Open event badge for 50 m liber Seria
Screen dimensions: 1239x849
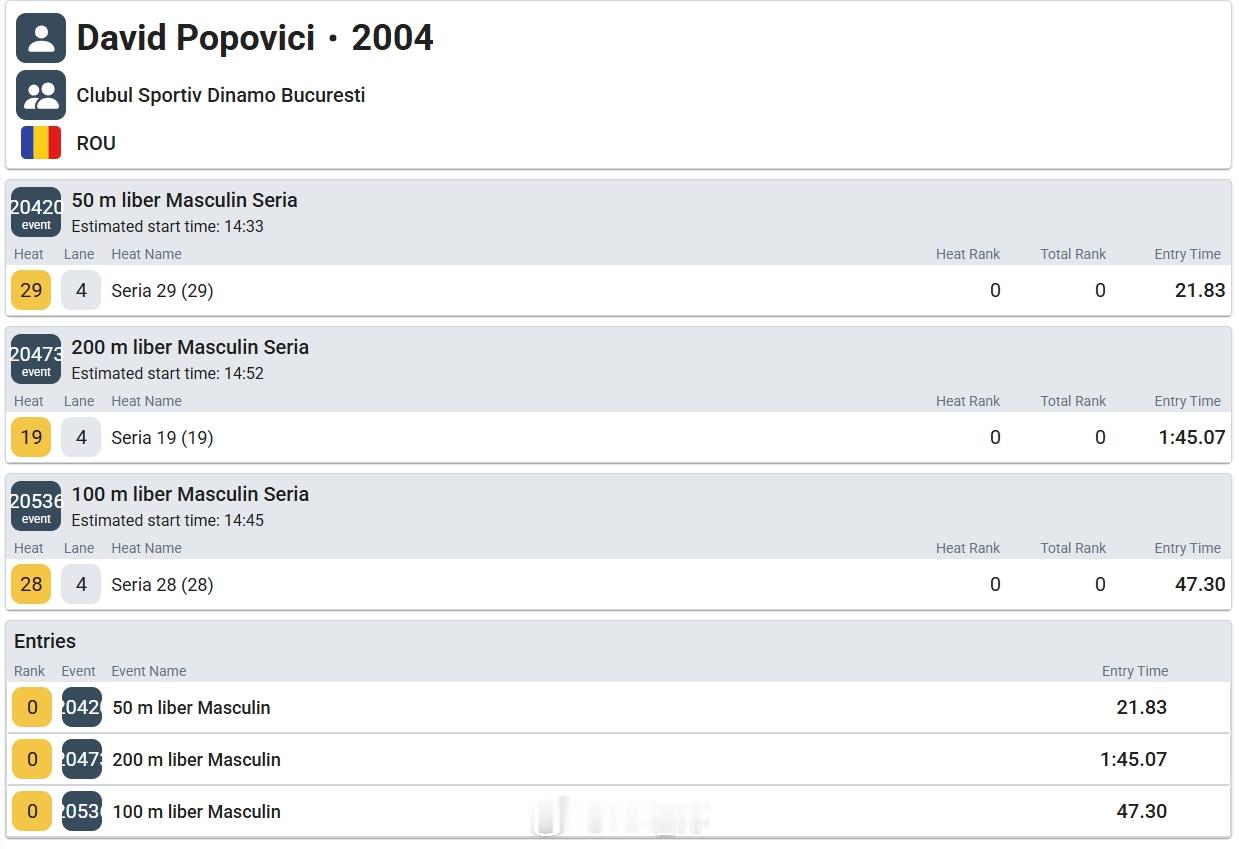click(x=36, y=212)
